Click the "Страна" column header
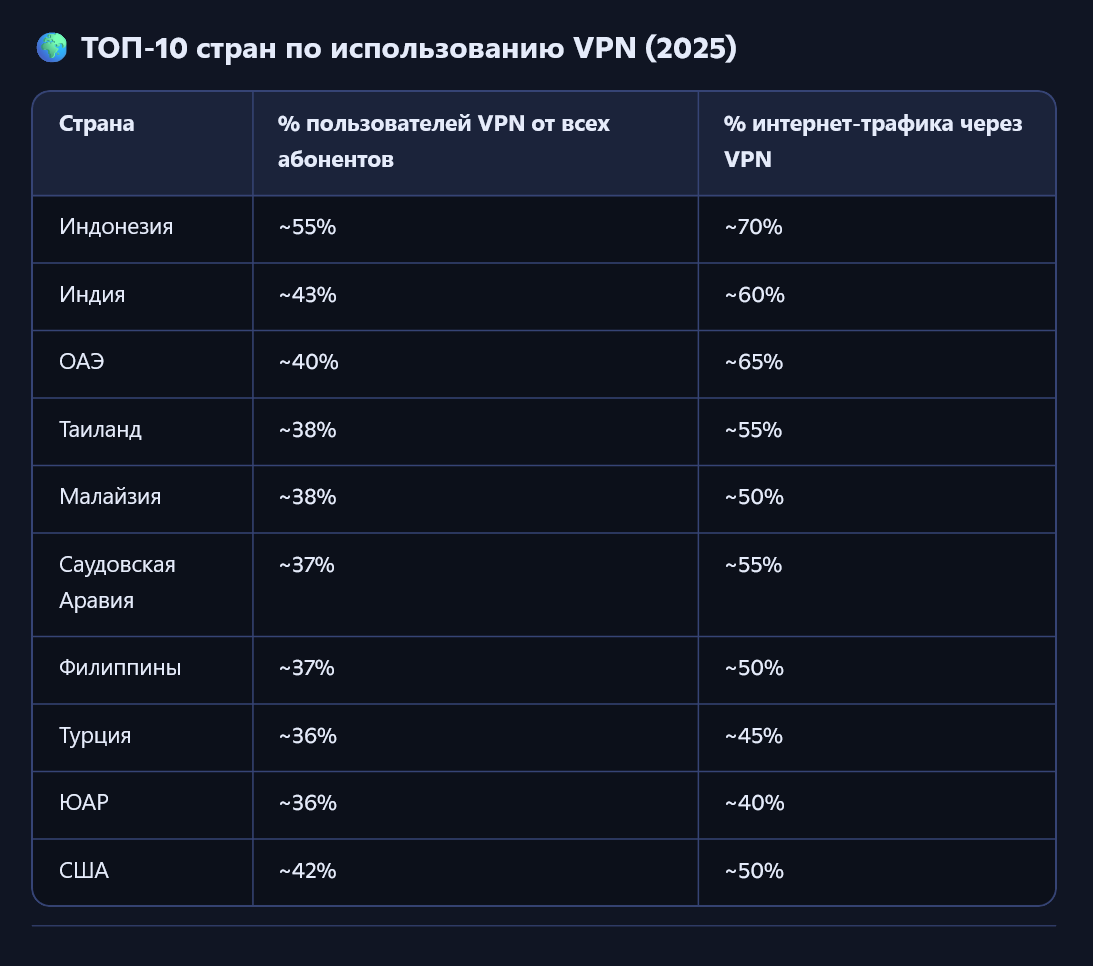 click(97, 124)
